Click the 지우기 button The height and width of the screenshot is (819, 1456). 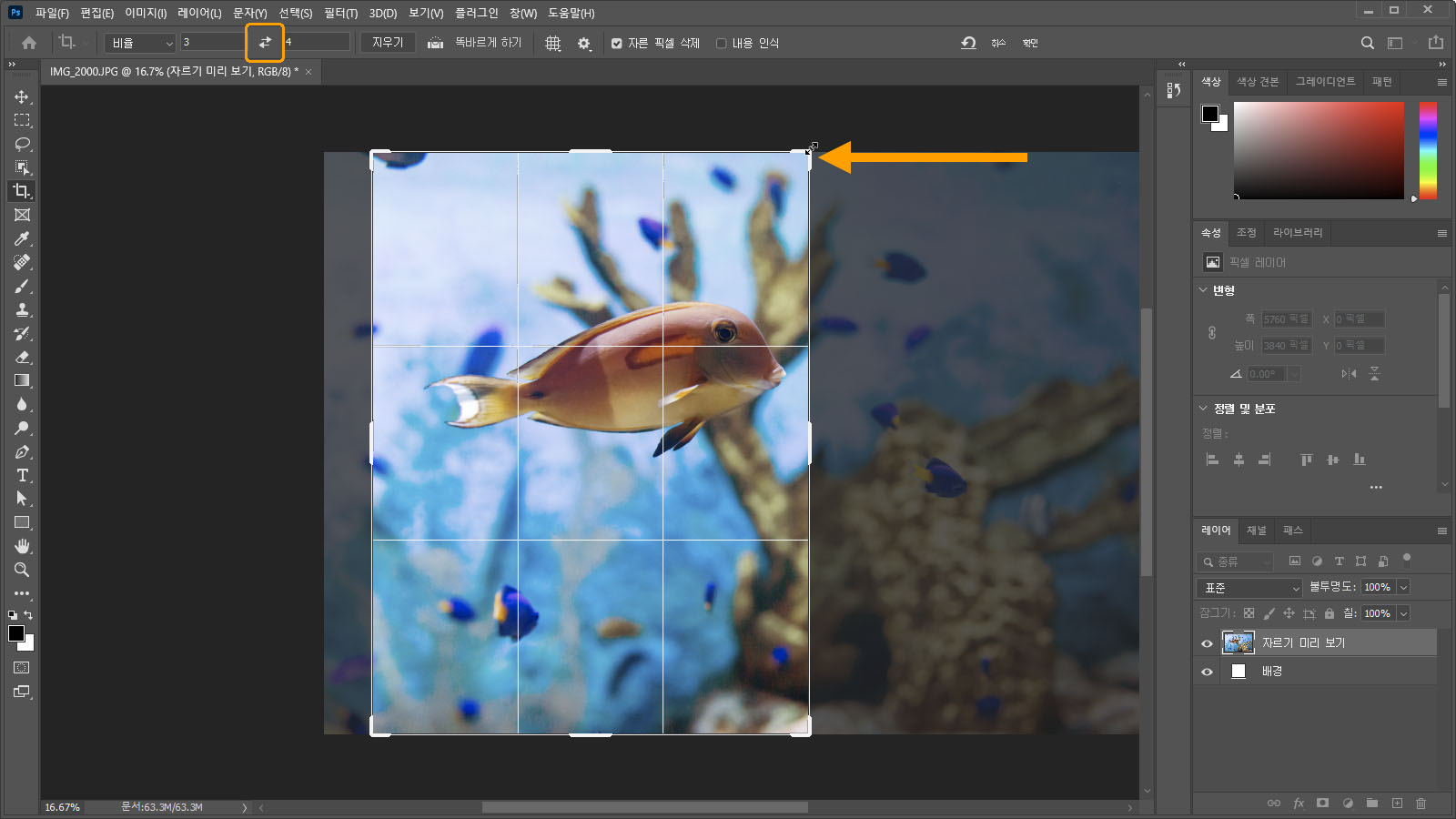pyautogui.click(x=388, y=43)
